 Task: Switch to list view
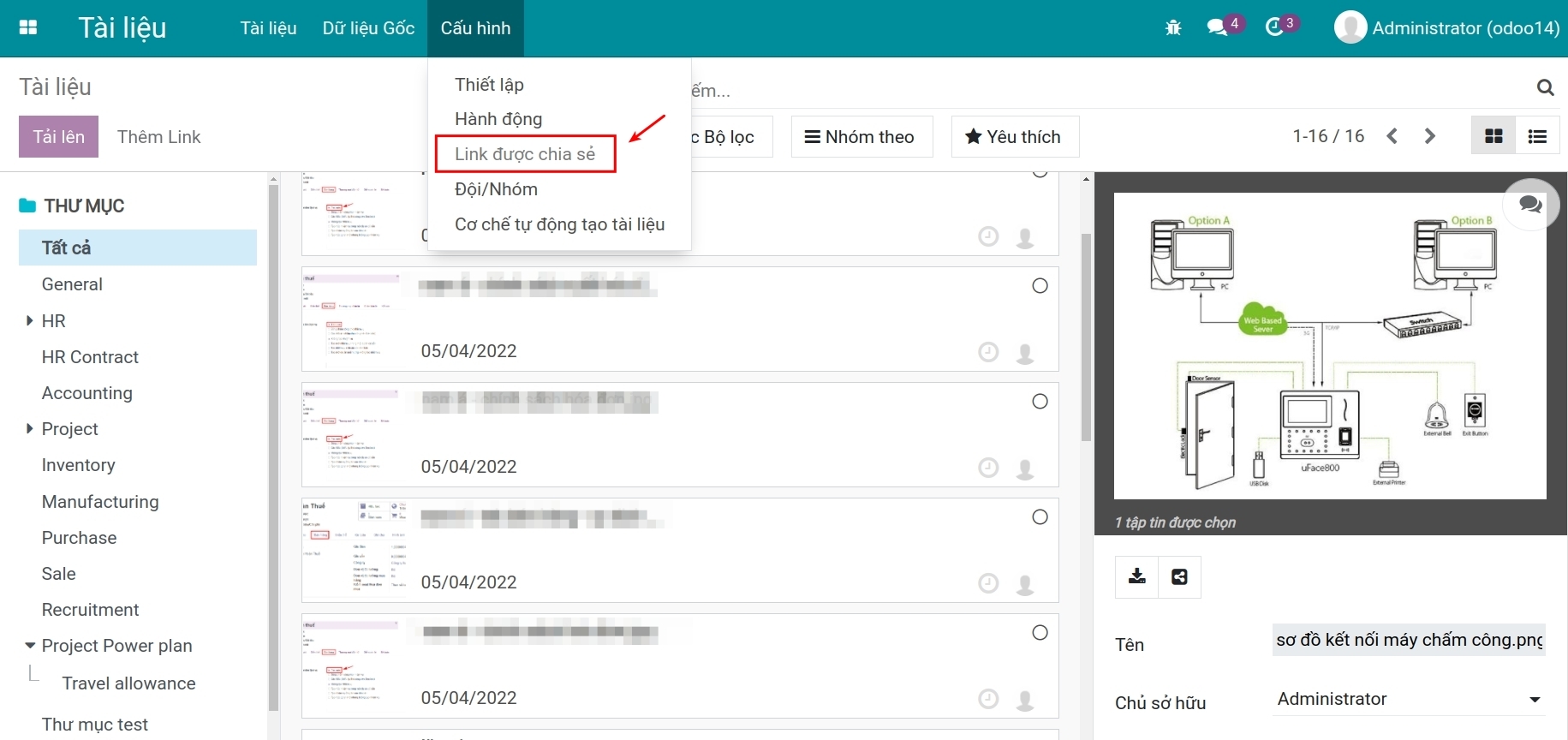pyautogui.click(x=1537, y=136)
